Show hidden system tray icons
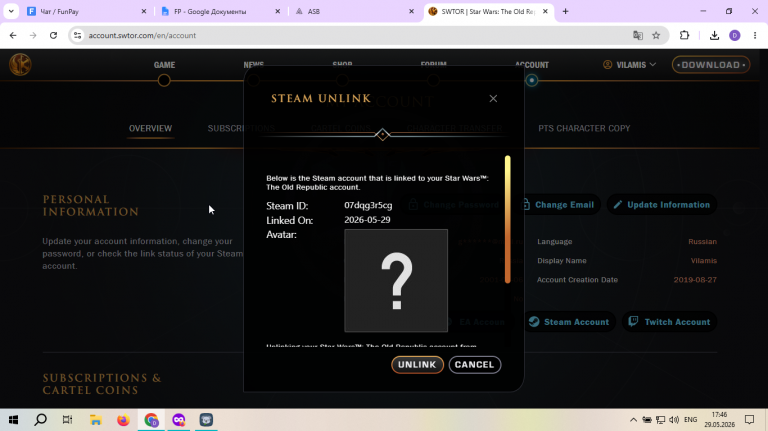Viewport: 768px width, 431px height. [633, 420]
